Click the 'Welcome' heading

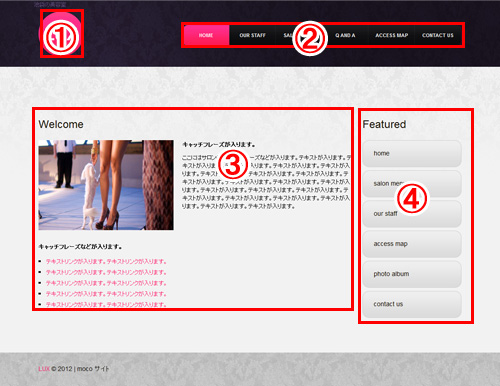(61, 124)
